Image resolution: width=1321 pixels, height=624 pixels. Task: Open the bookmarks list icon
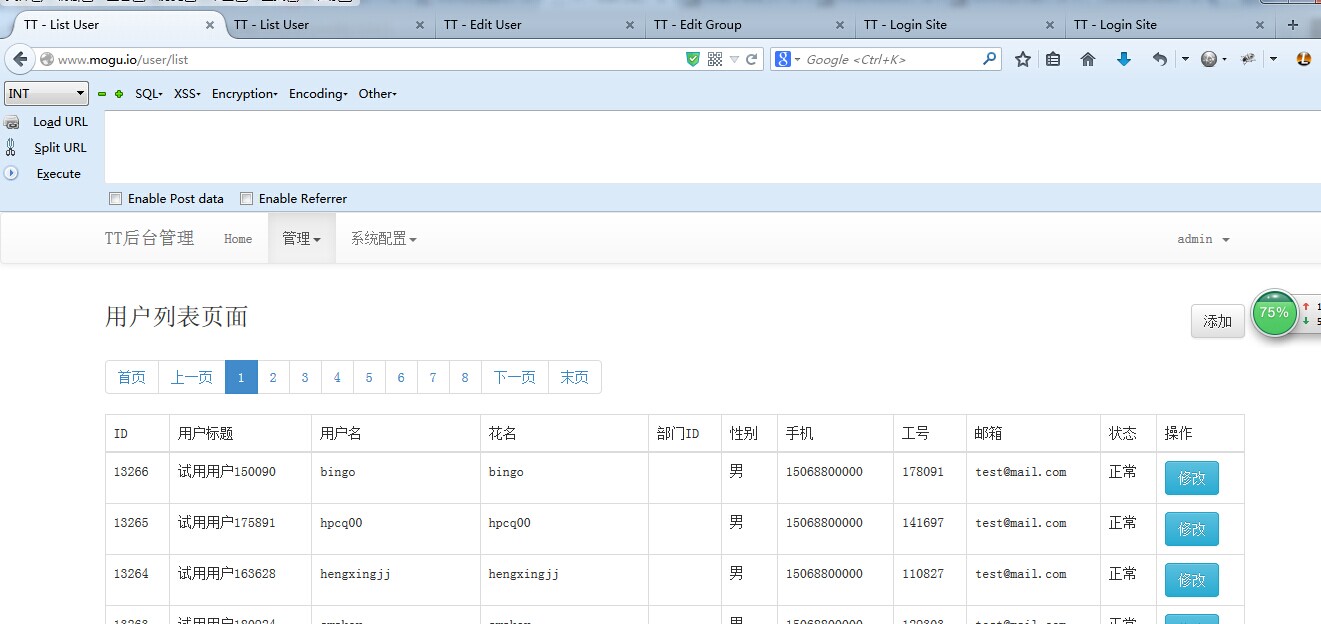pyautogui.click(x=1053, y=59)
